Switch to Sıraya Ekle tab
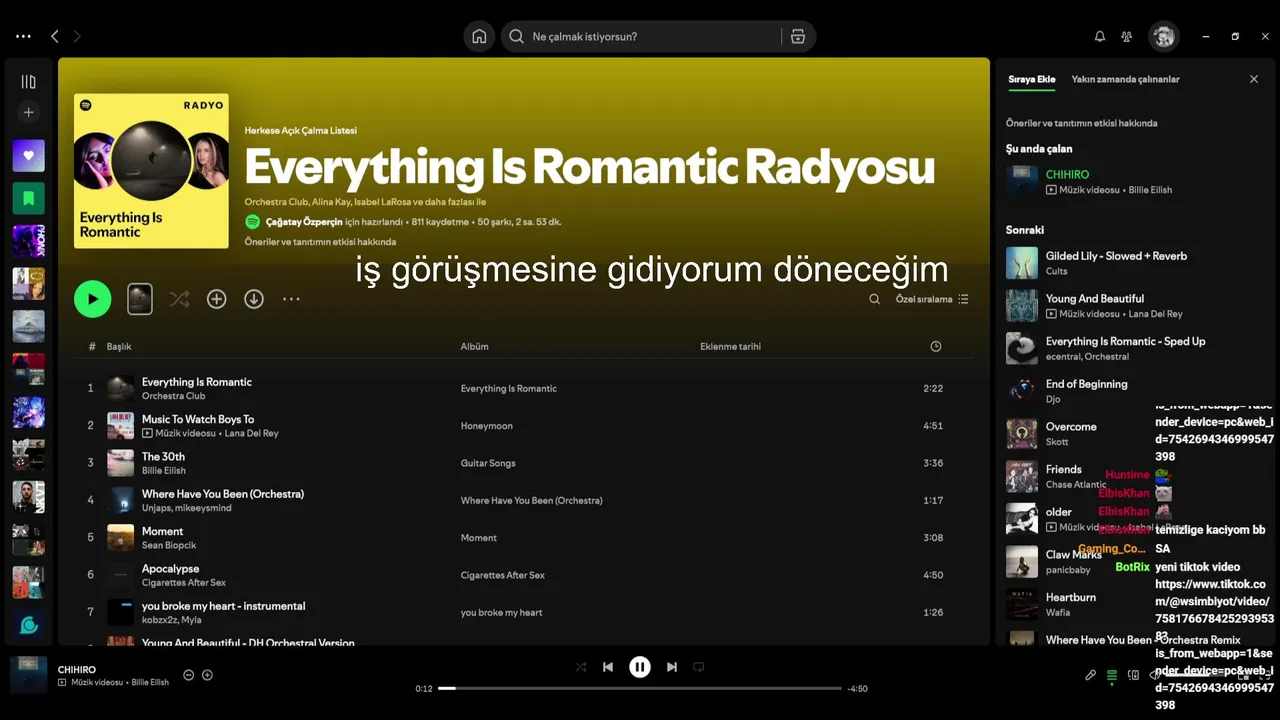This screenshot has height=720, width=1280. 1031,79
